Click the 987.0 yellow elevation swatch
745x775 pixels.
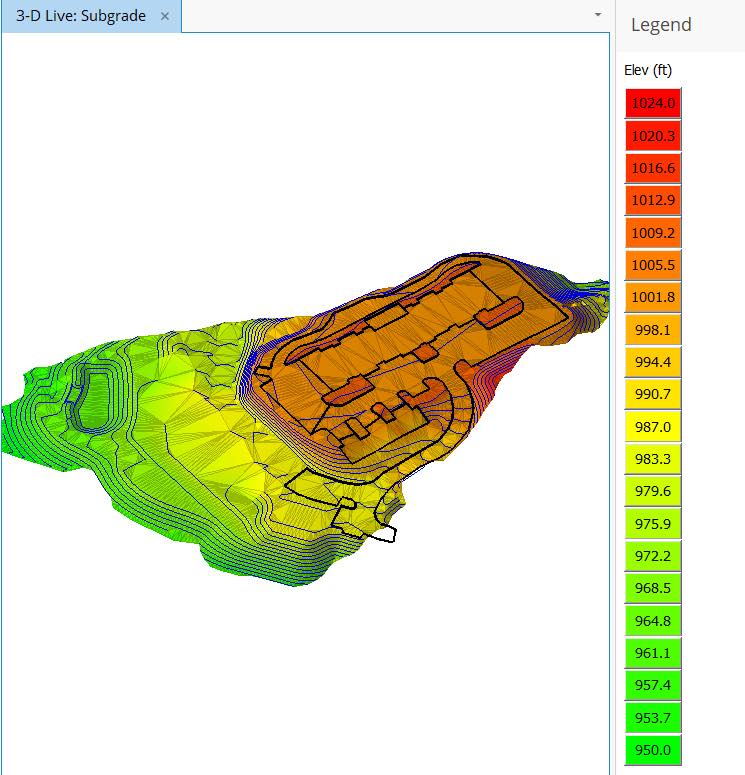pyautogui.click(x=653, y=427)
